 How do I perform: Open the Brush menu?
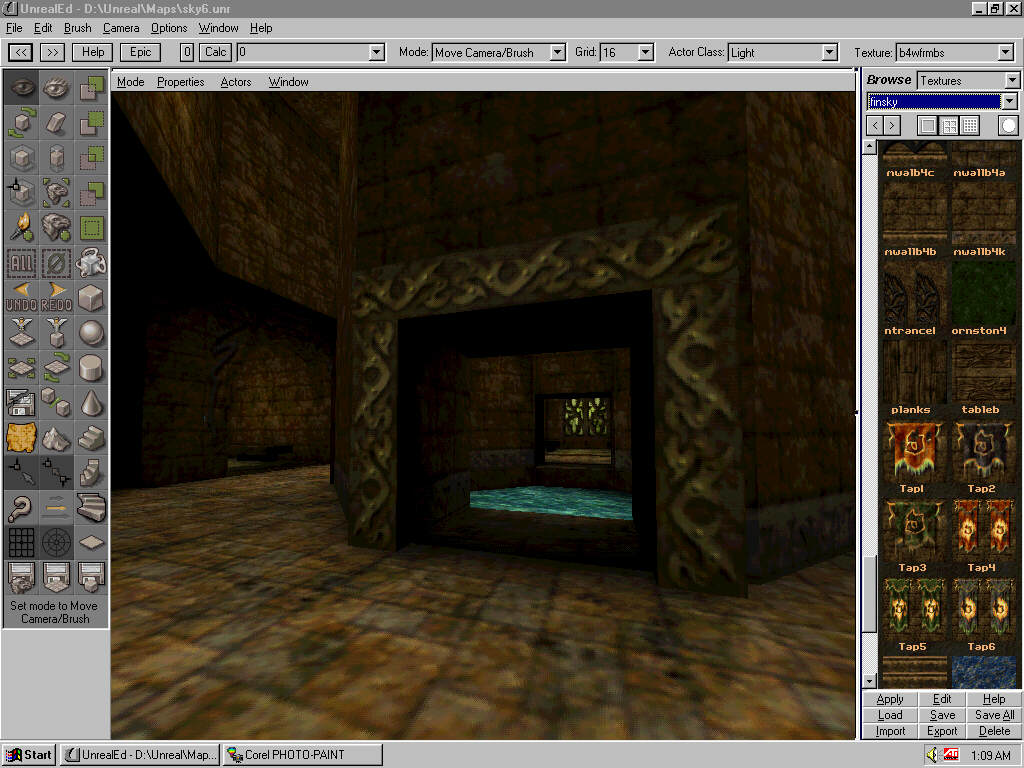77,28
